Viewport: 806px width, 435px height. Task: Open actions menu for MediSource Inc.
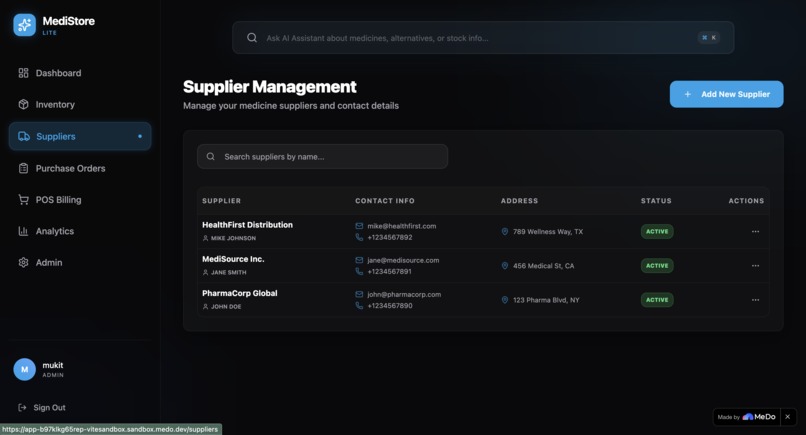[755, 265]
